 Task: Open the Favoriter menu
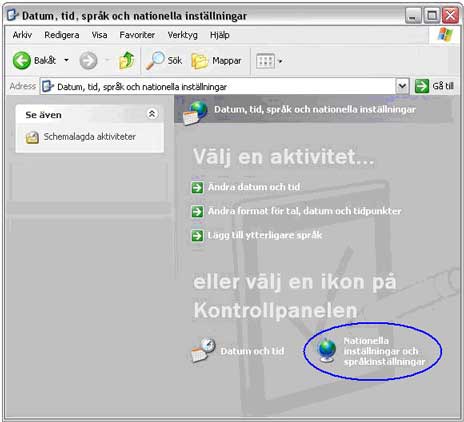(137, 35)
